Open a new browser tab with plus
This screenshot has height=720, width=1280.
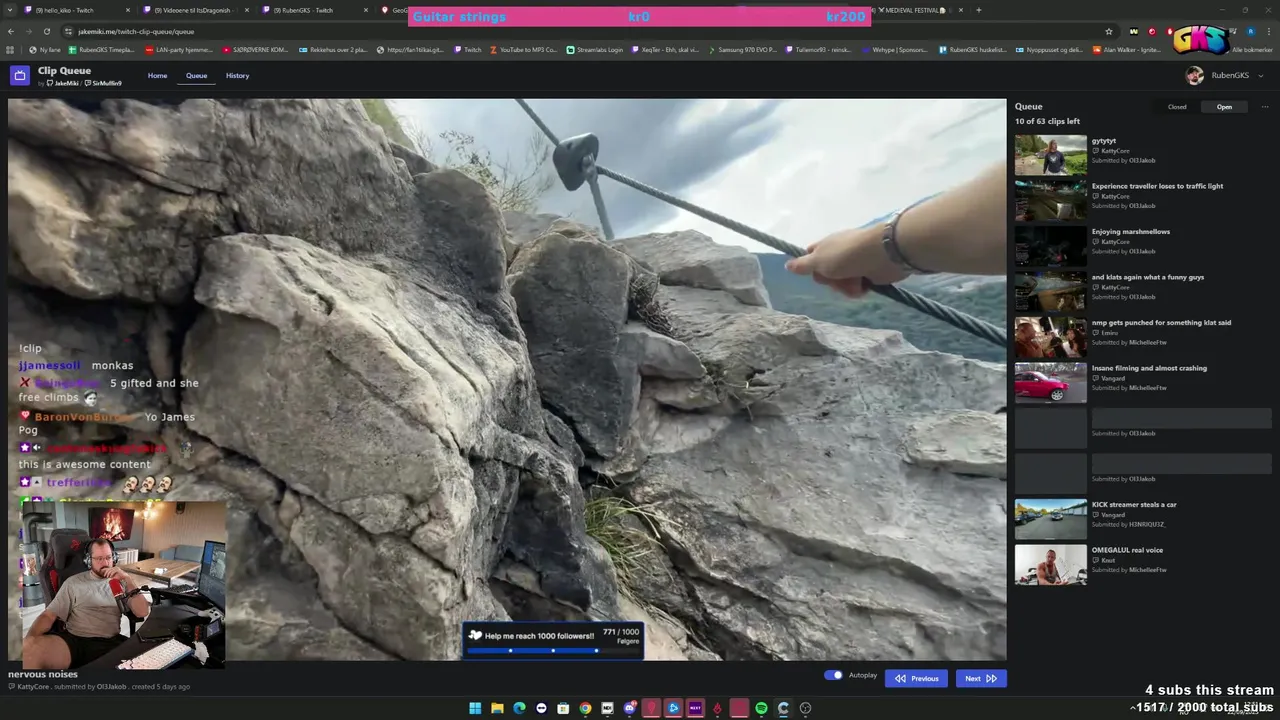[x=978, y=10]
